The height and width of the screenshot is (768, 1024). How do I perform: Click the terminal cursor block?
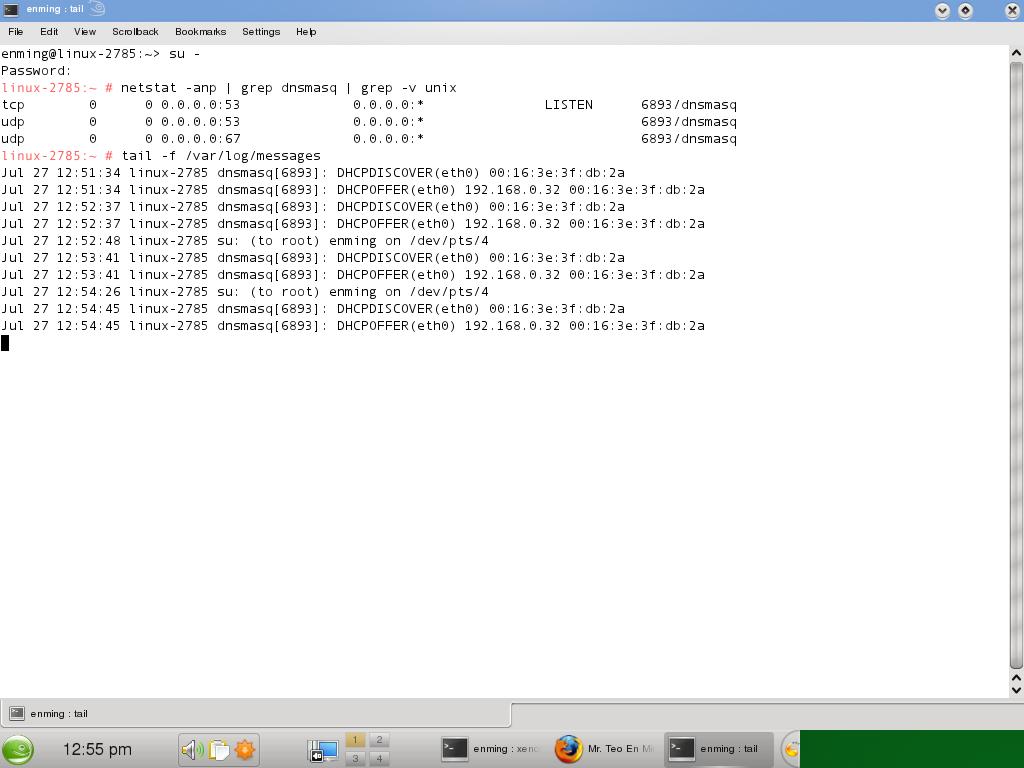(x=5, y=343)
